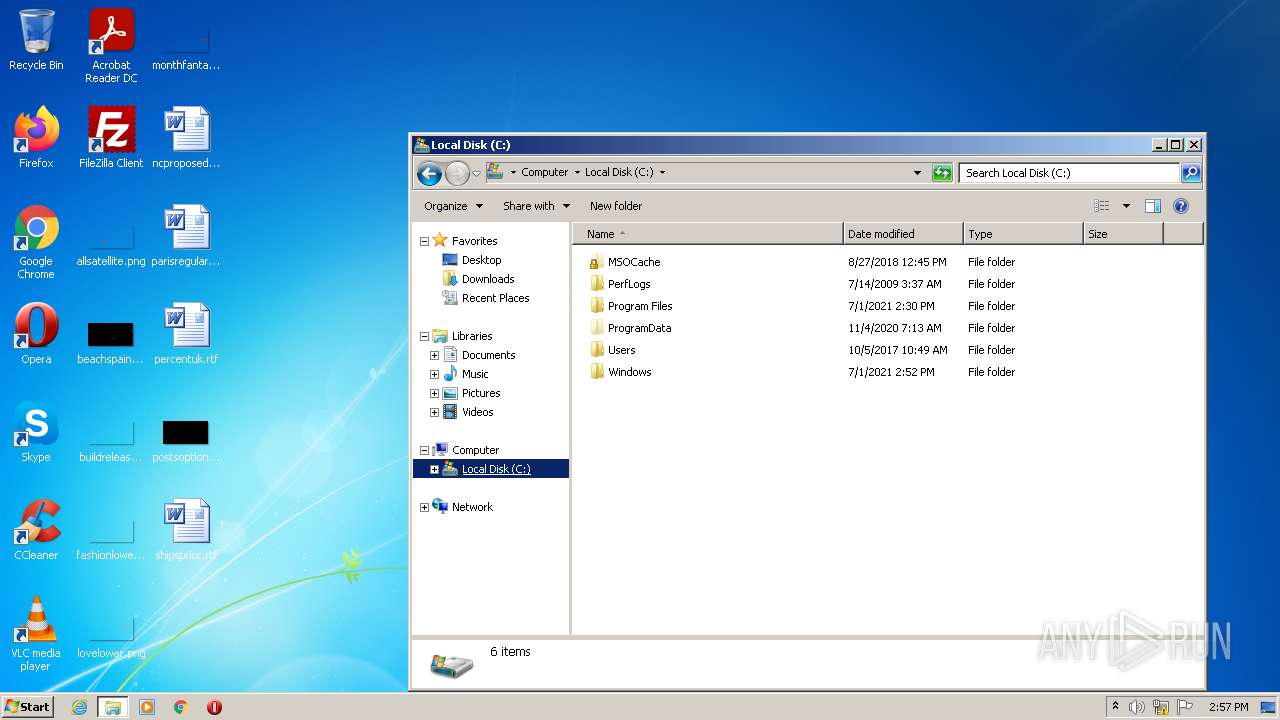Launch VLC media player desktop shortcut
This screenshot has height=720, width=1280.
tap(36, 634)
